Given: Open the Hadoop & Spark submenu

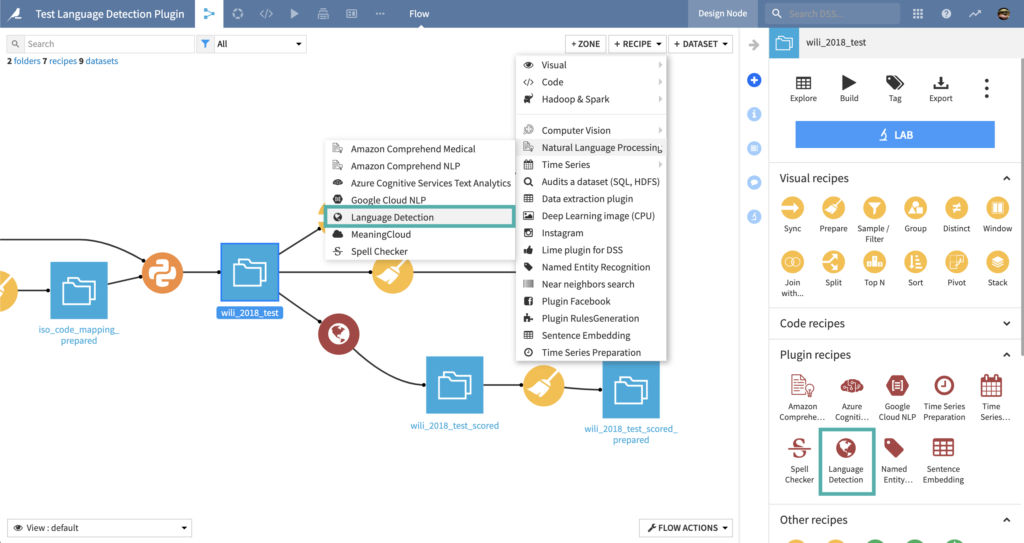Looking at the screenshot, I should tap(591, 99).
